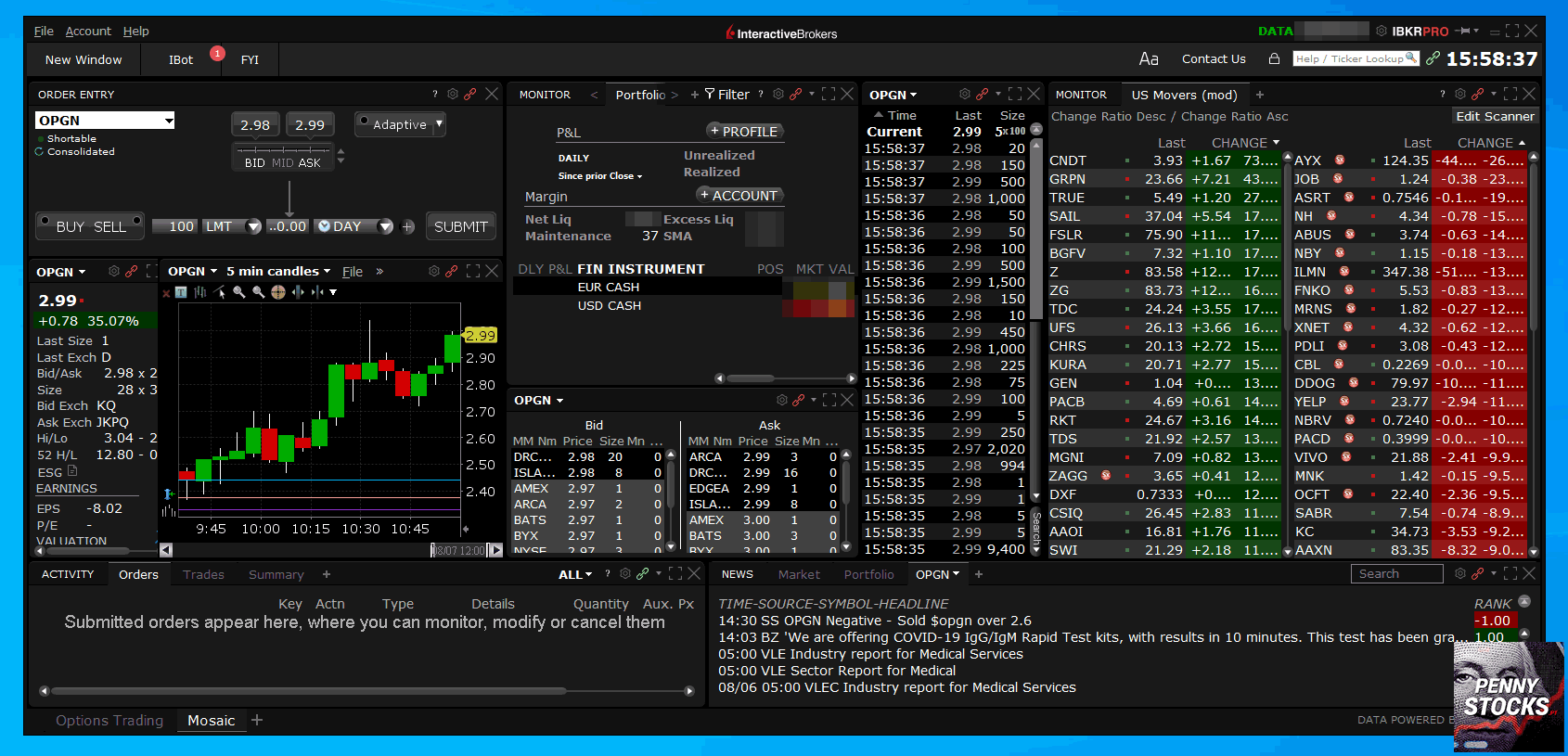Open the 5 min candles interval dropdown
Viewport: 1568px width, 756px height.
(278, 271)
